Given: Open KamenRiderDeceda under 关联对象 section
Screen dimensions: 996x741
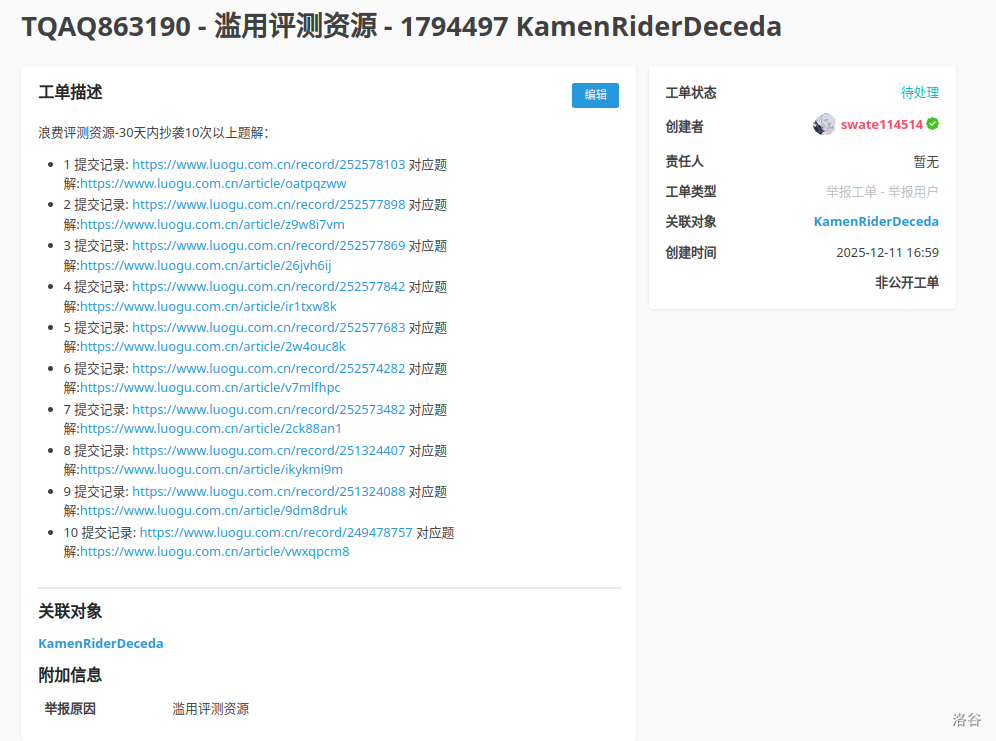Looking at the screenshot, I should click(101, 644).
